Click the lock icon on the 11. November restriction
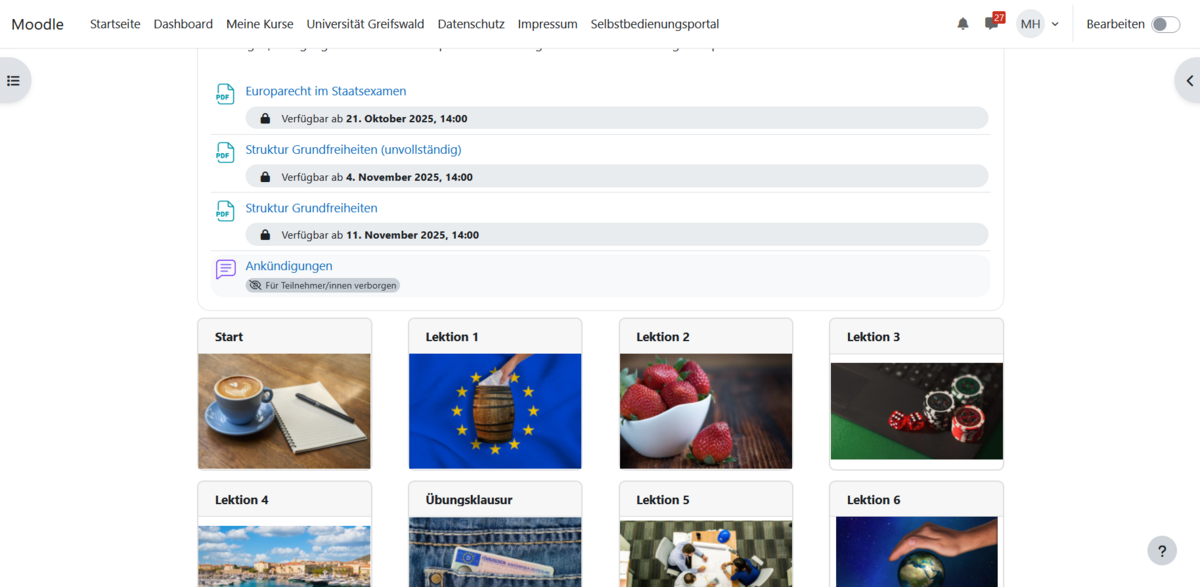This screenshot has height=587, width=1200. tap(264, 234)
